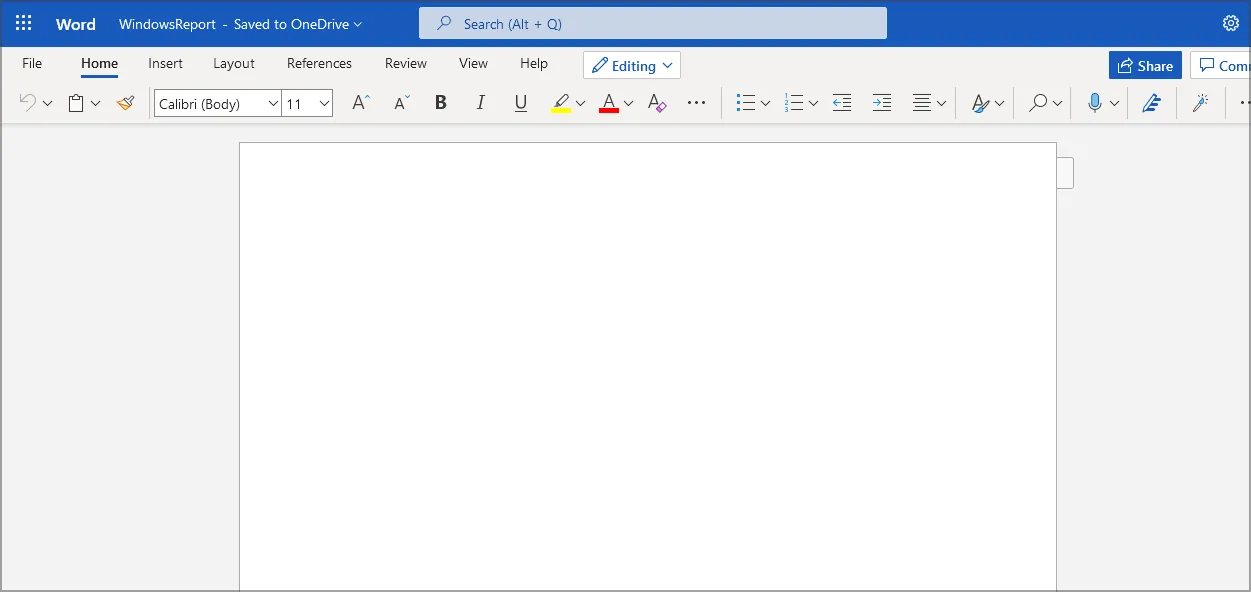
Task: Open the Editor pen icon
Action: pyautogui.click(x=1151, y=103)
